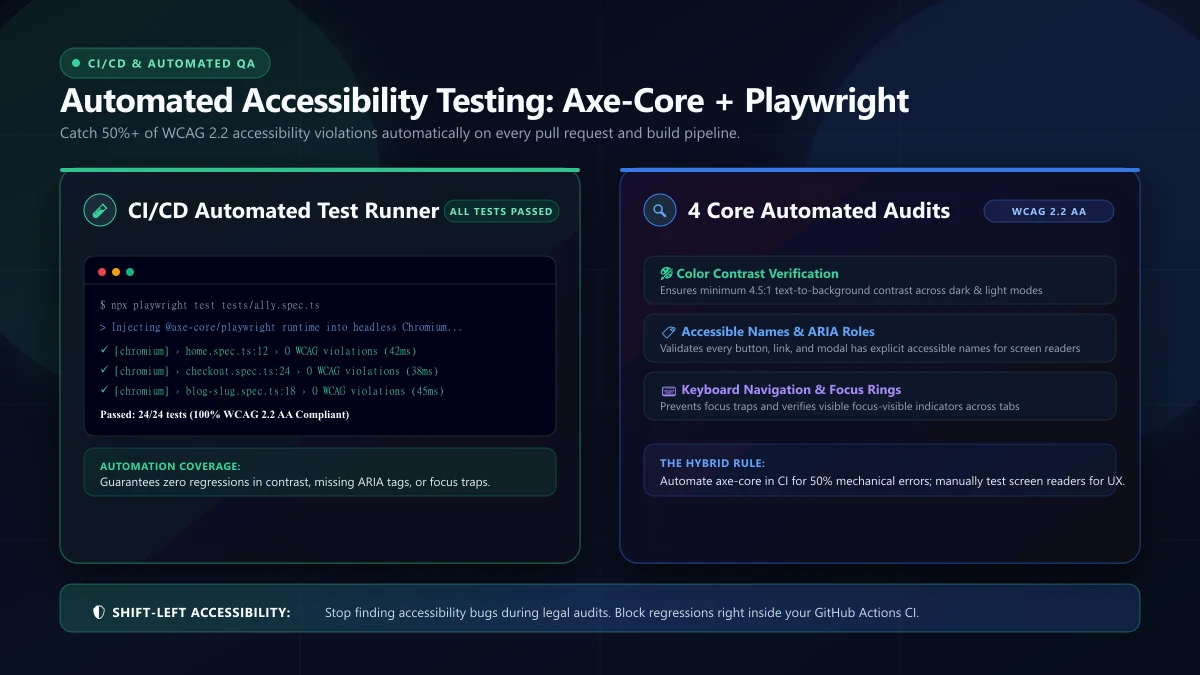Click the palette icon next to Color Contrast Verification
Viewport: 1200px width, 675px height.
click(x=666, y=273)
